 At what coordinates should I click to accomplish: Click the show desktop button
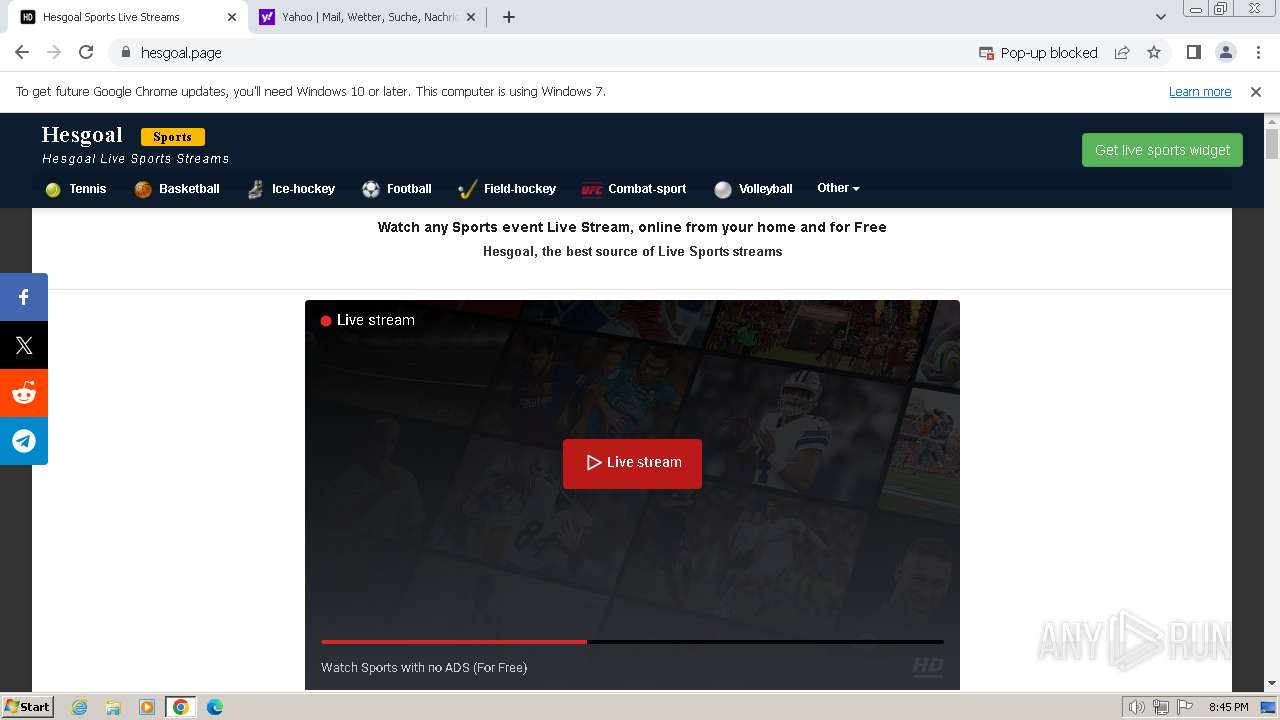click(x=1269, y=707)
